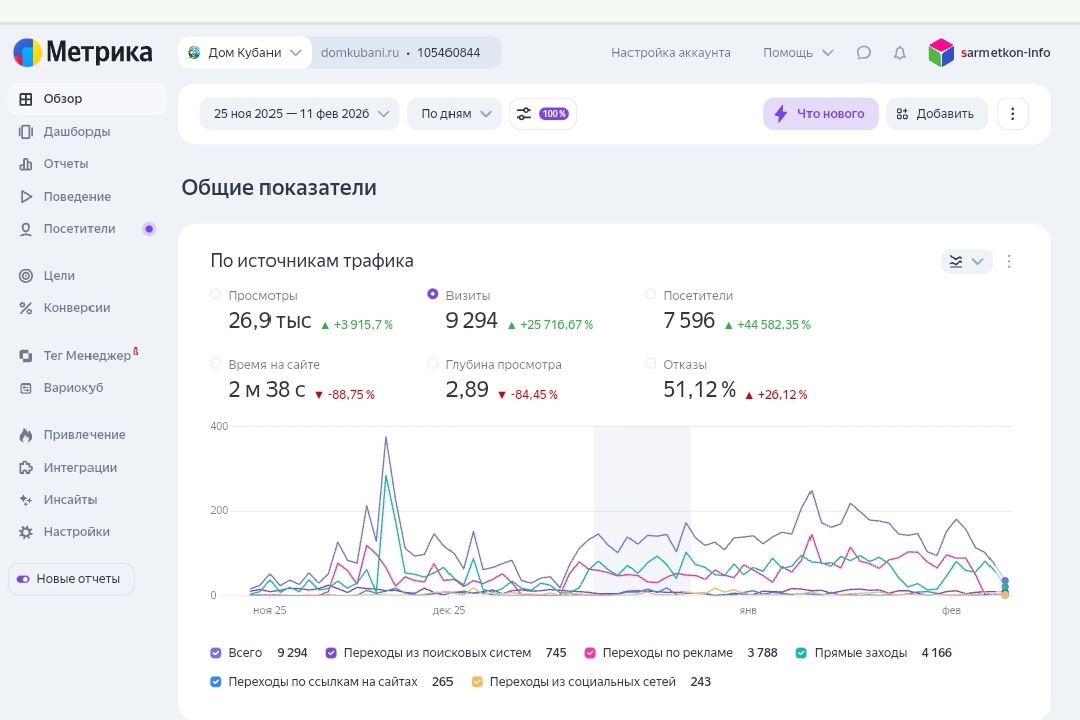Image resolution: width=1080 pixels, height=720 pixels.
Task: Change chart type via dropdown in widget
Action: click(x=966, y=262)
